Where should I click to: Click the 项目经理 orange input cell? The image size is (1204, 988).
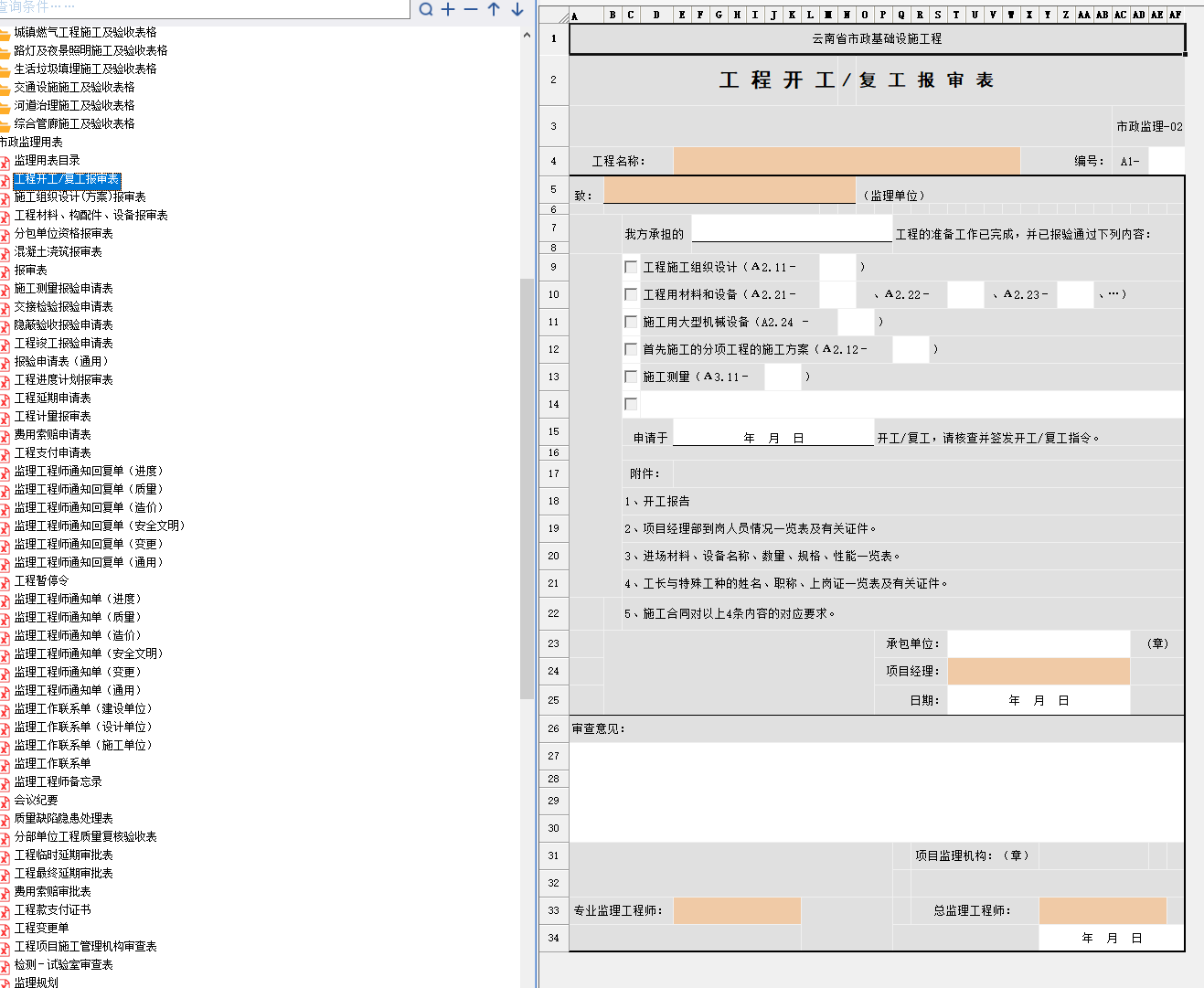[x=1039, y=671]
